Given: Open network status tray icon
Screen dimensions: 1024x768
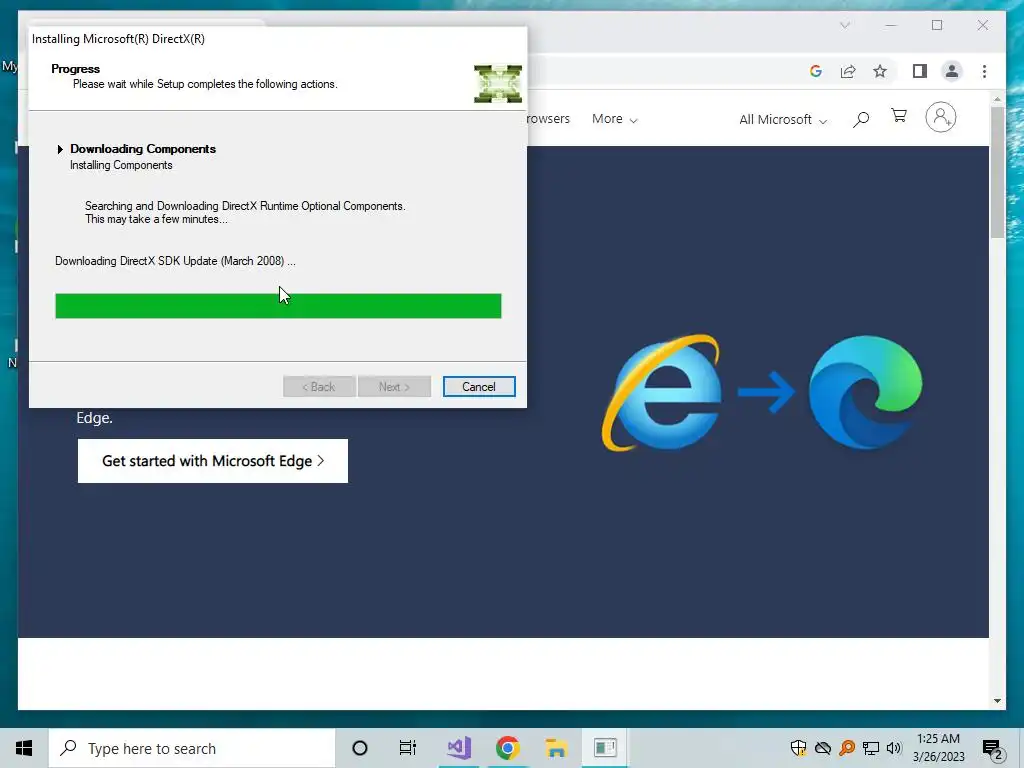Looking at the screenshot, I should coord(871,748).
